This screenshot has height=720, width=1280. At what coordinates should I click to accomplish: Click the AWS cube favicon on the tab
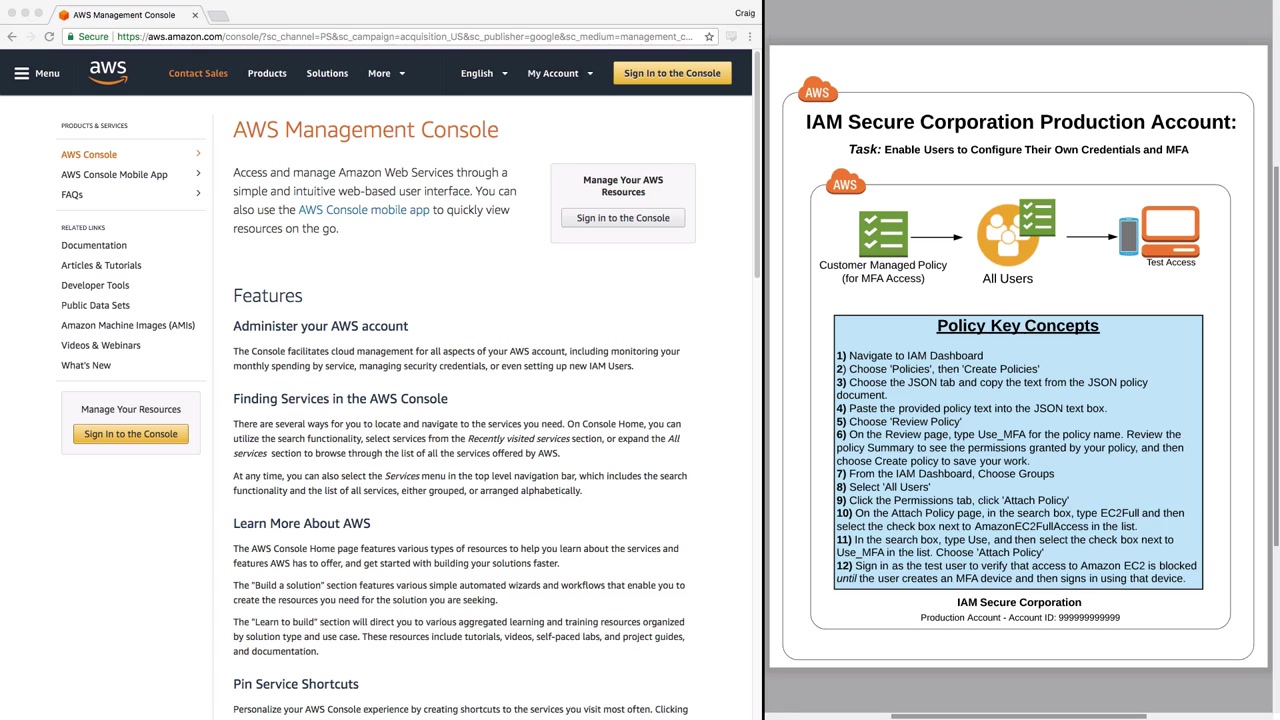tap(64, 15)
